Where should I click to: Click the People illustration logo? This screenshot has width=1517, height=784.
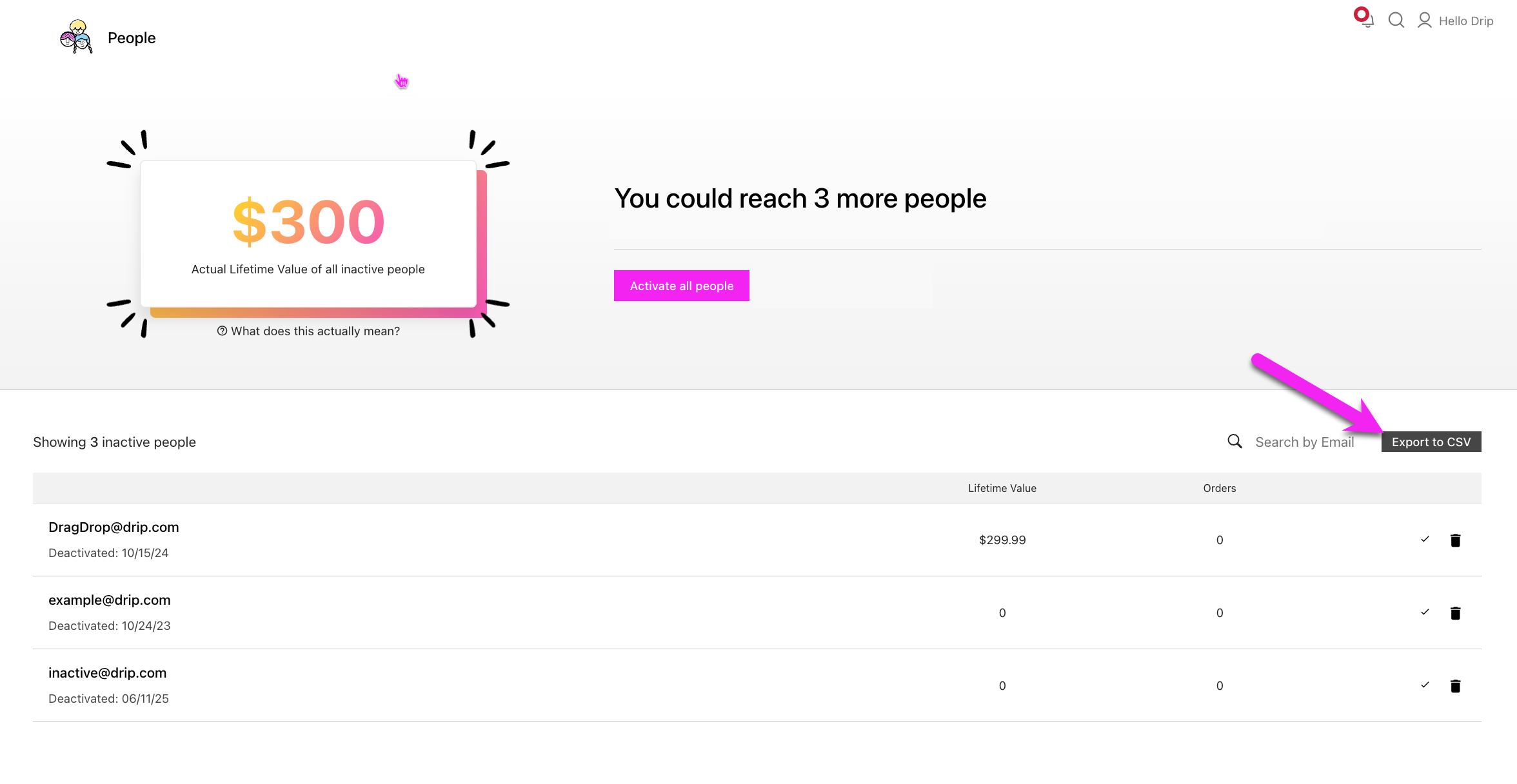76,37
